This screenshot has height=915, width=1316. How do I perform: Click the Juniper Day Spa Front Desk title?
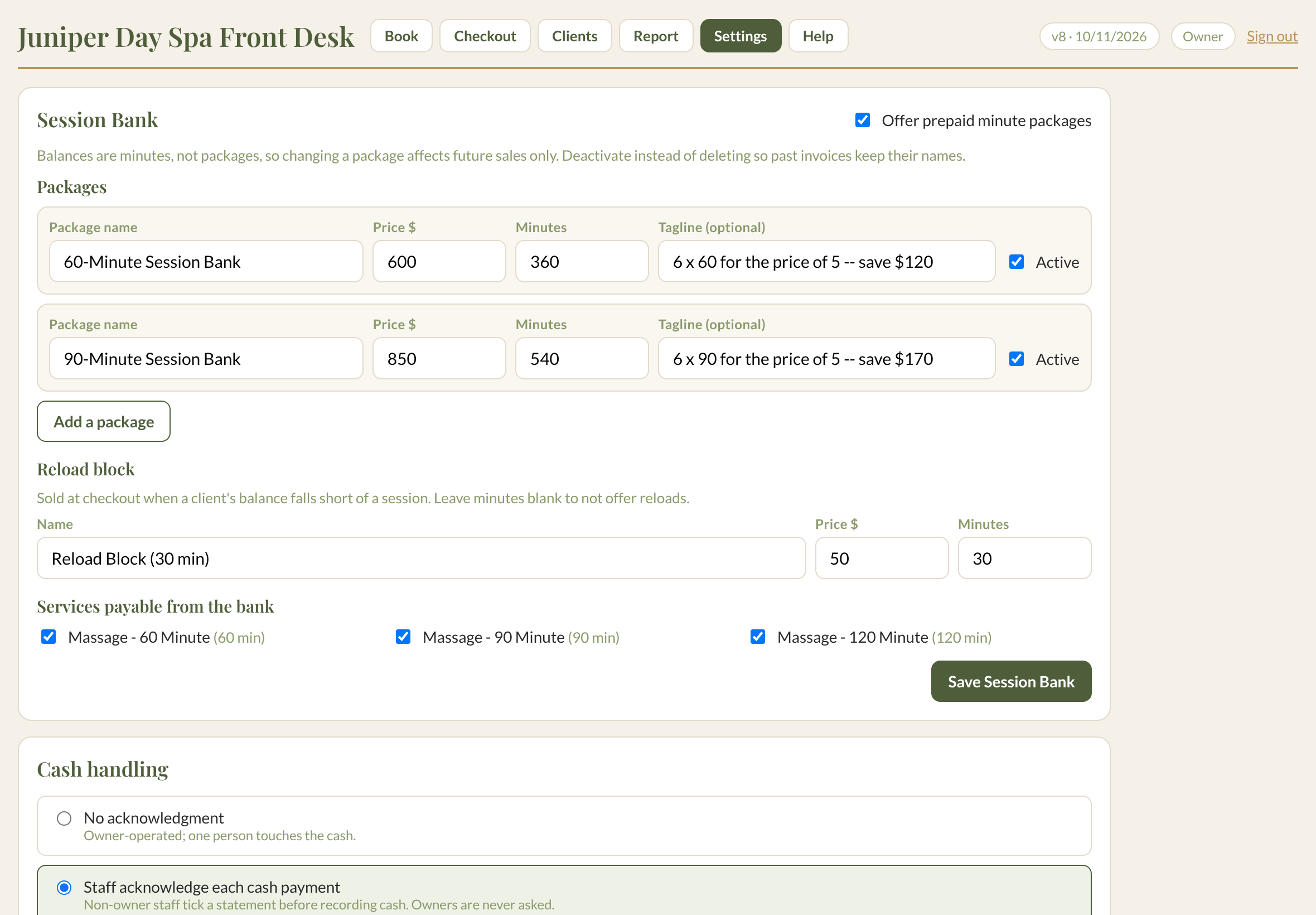click(x=186, y=37)
